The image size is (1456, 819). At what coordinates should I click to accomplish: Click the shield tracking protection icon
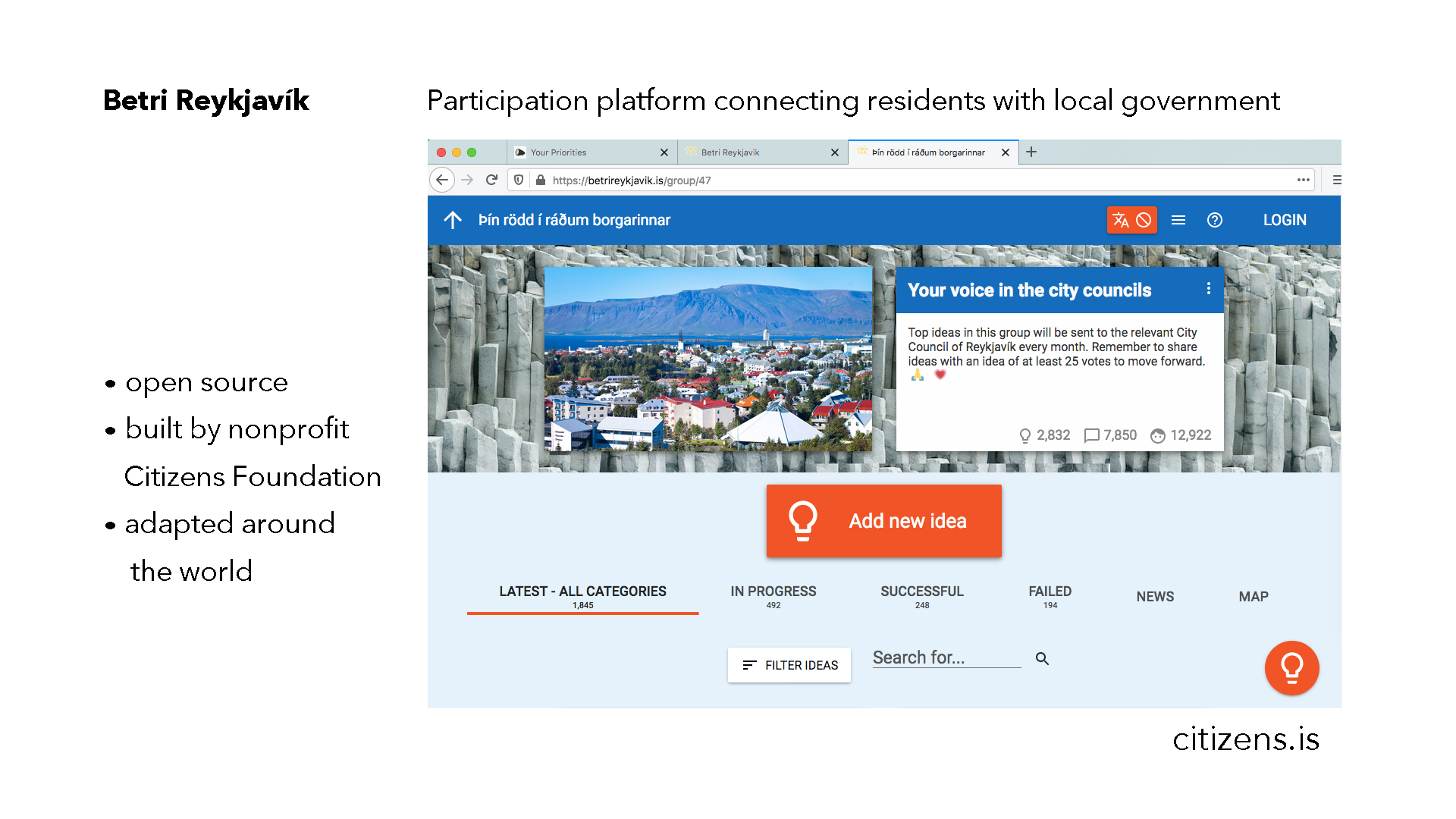tap(519, 180)
